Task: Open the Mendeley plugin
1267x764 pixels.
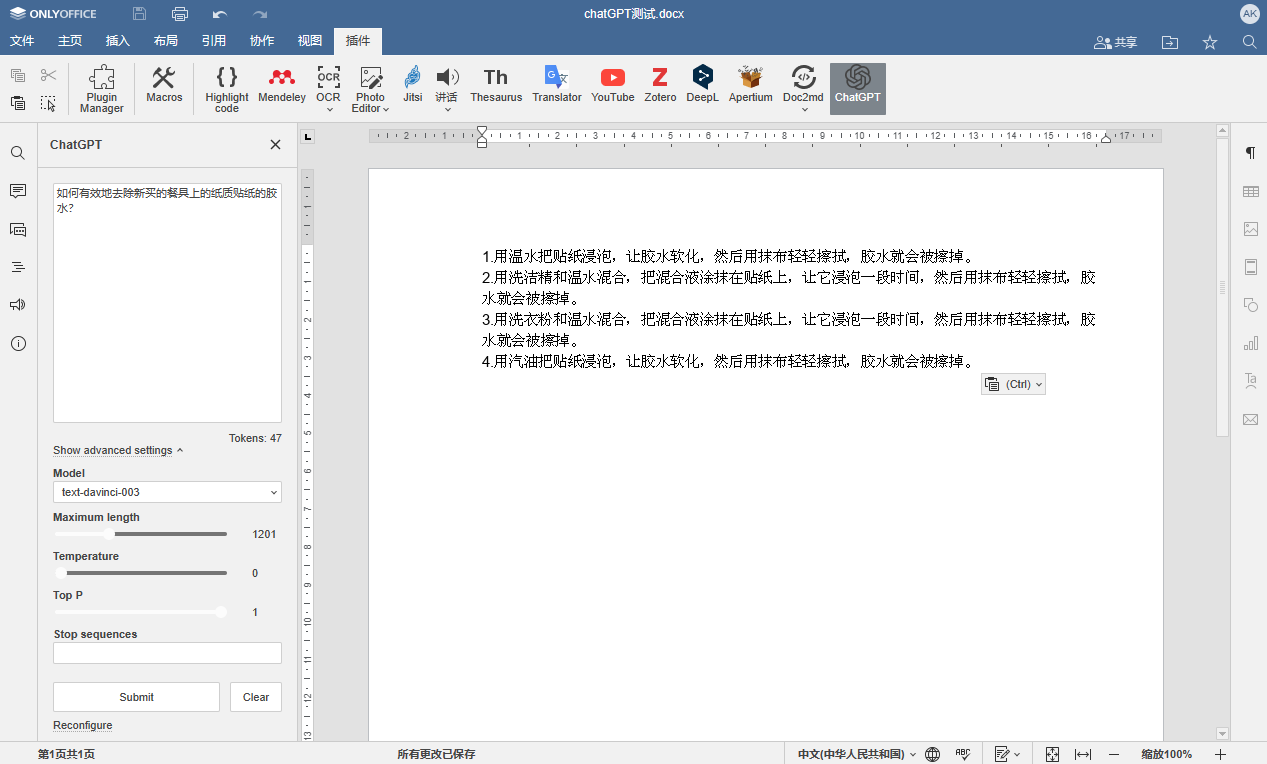Action: coord(282,85)
